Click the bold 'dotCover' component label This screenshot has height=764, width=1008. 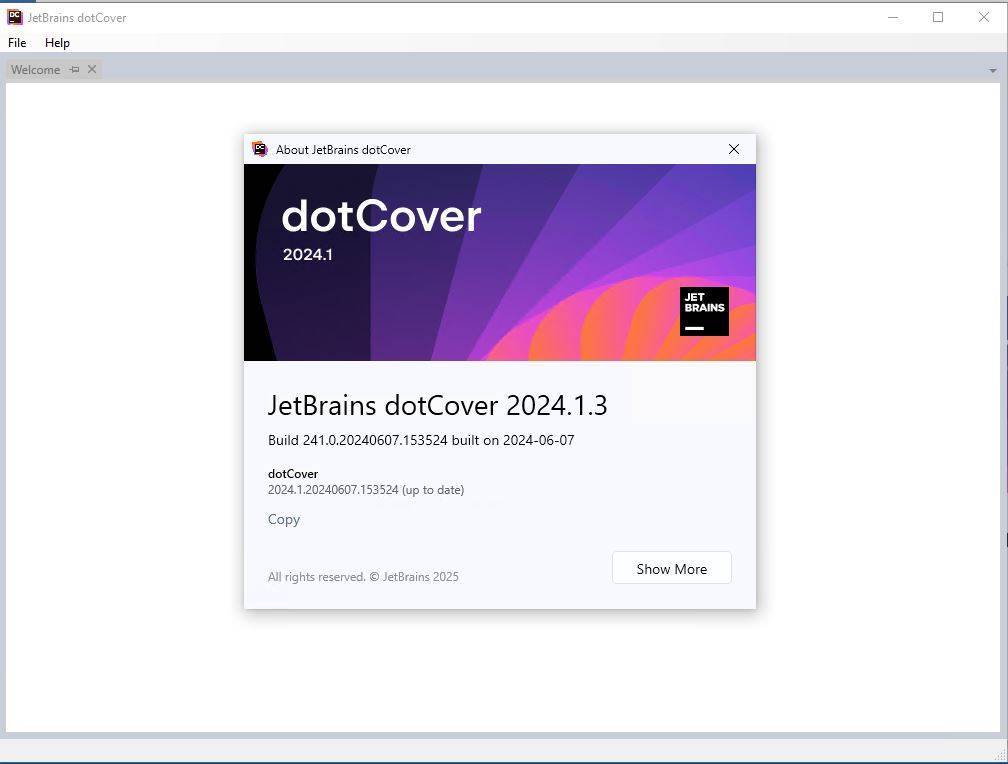[292, 474]
